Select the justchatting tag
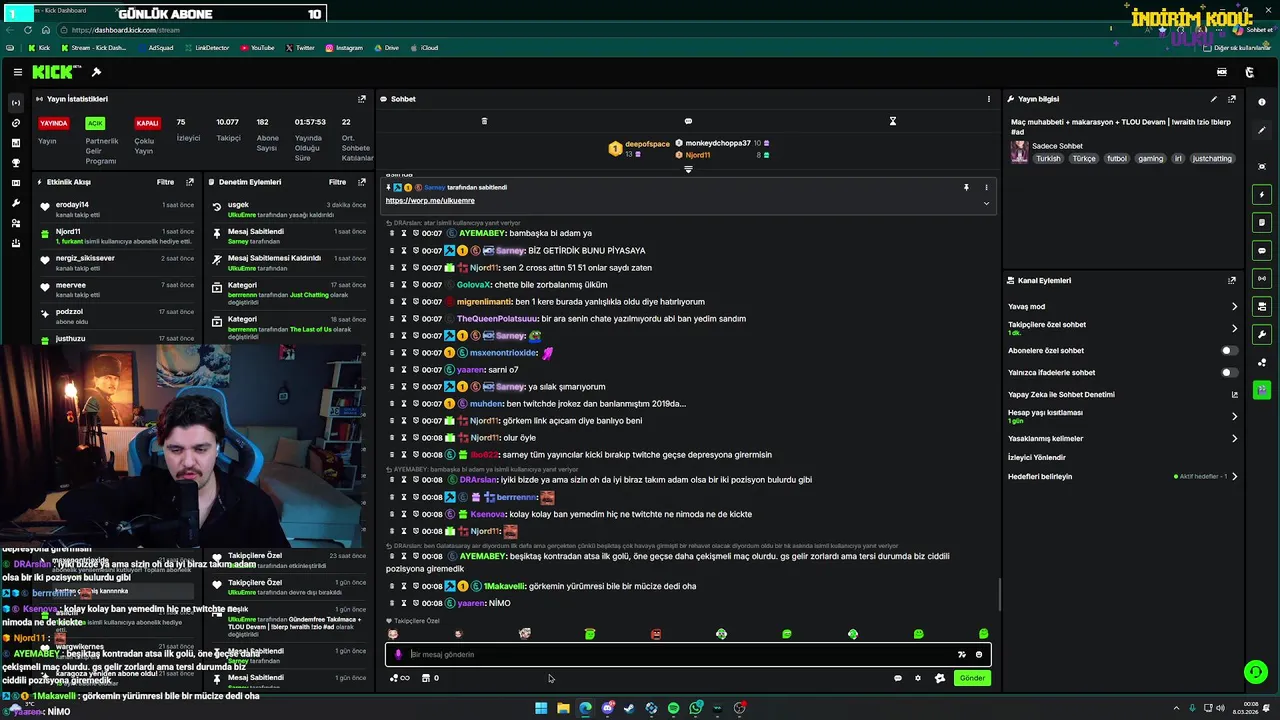The height and width of the screenshot is (720, 1280). pos(1212,159)
